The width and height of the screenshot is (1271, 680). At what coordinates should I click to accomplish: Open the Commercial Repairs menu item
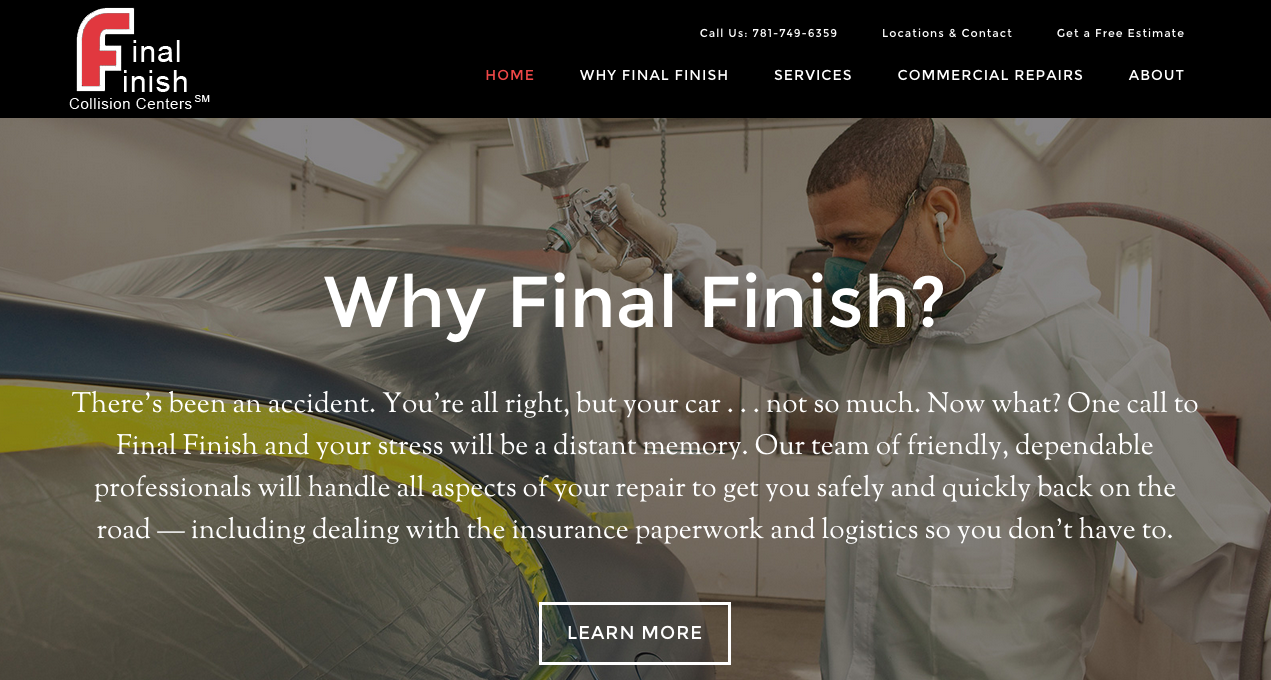click(x=990, y=75)
